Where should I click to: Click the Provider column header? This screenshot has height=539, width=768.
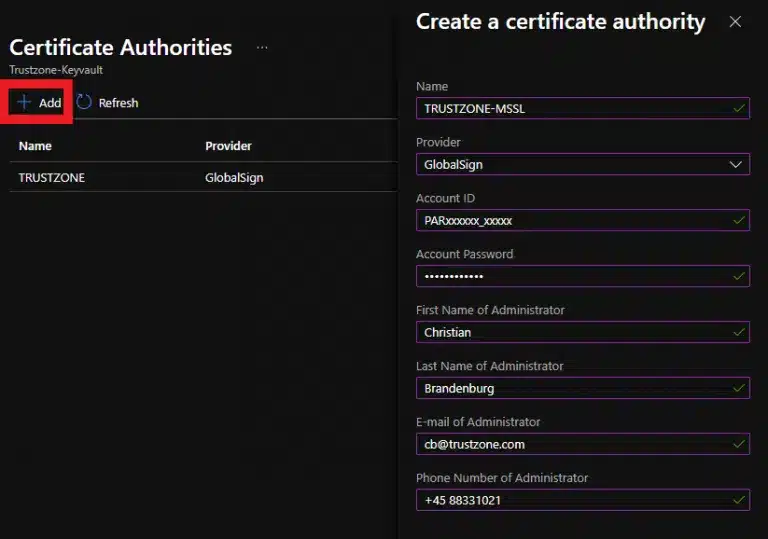tap(228, 146)
